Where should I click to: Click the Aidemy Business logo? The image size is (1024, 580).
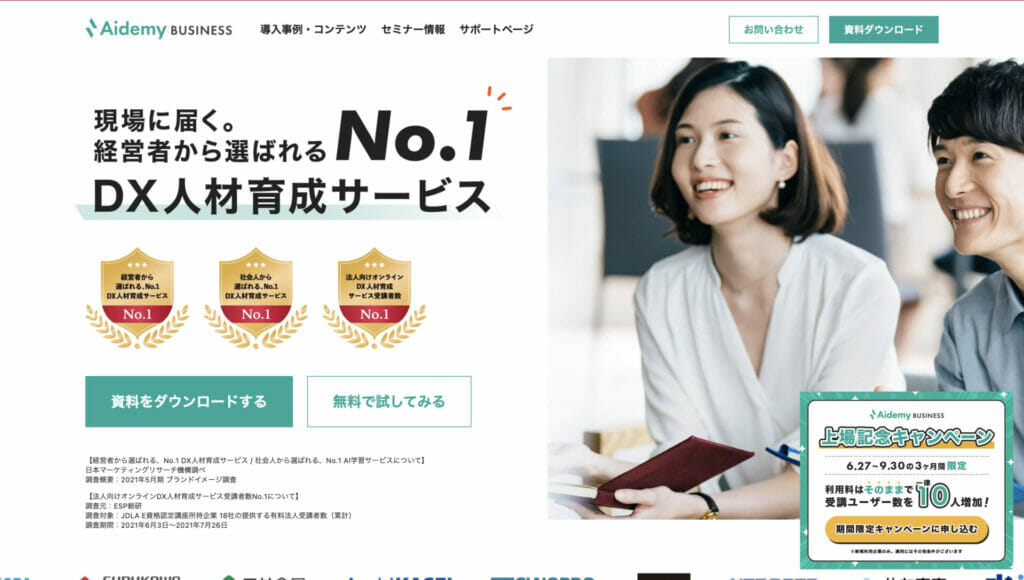point(159,29)
